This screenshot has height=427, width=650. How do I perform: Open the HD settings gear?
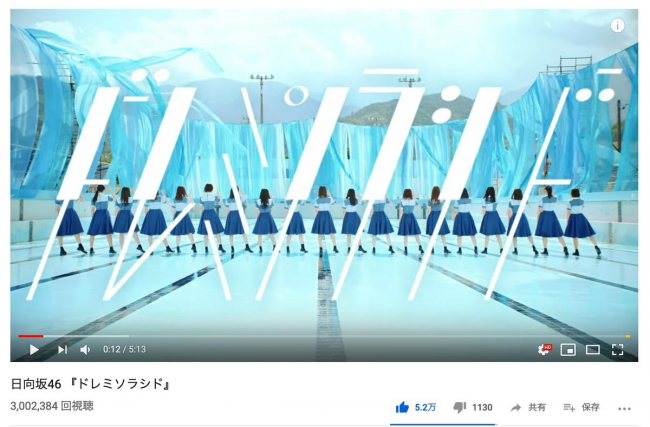tap(544, 349)
